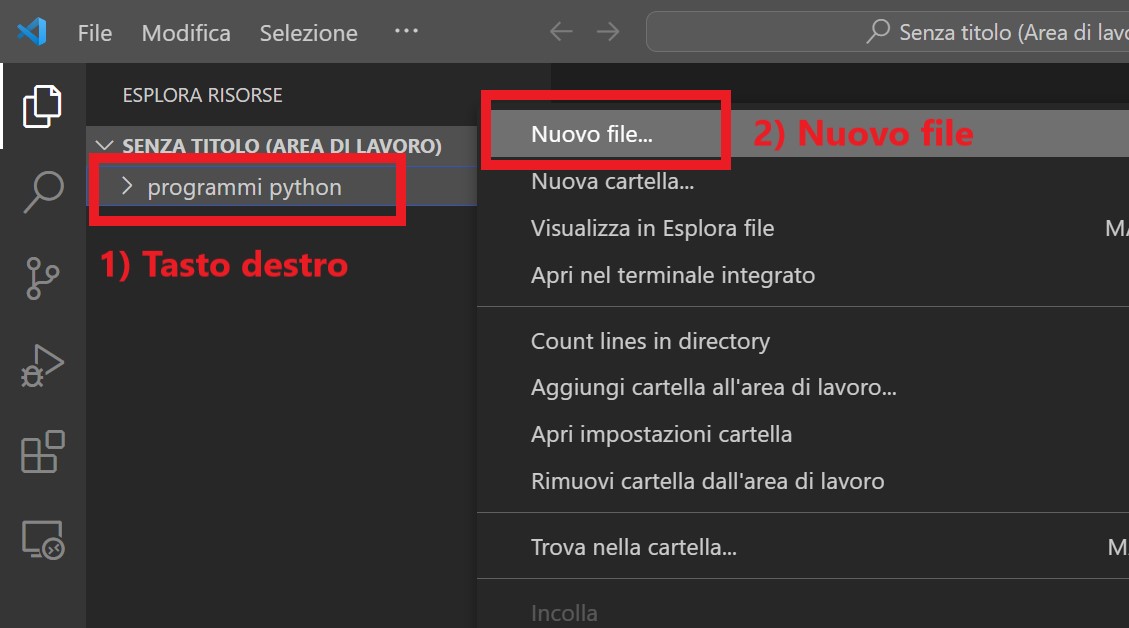Open the Remote Explorer icon
The width and height of the screenshot is (1129, 628).
point(42,540)
